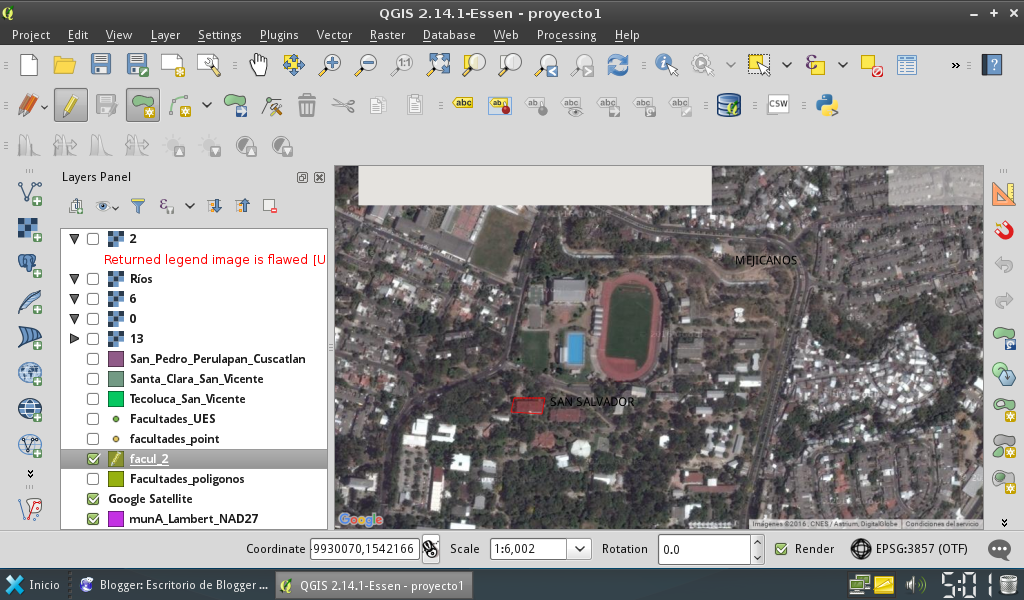Image resolution: width=1024 pixels, height=600 pixels.
Task: Collapse the Ríos layer group
Action: (74, 279)
